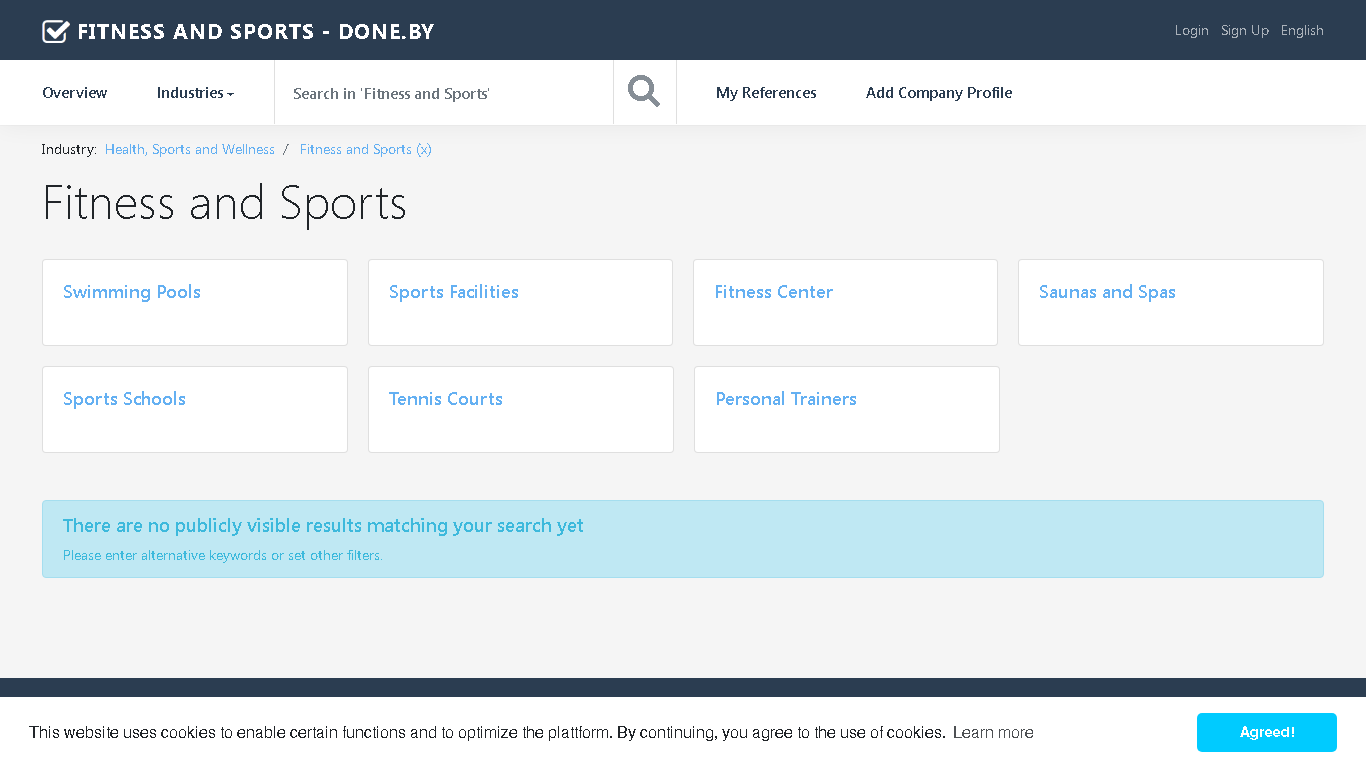This screenshot has width=1366, height=768.
Task: Click 'Please enter alternative keywords' hint text
Action: click(x=223, y=555)
